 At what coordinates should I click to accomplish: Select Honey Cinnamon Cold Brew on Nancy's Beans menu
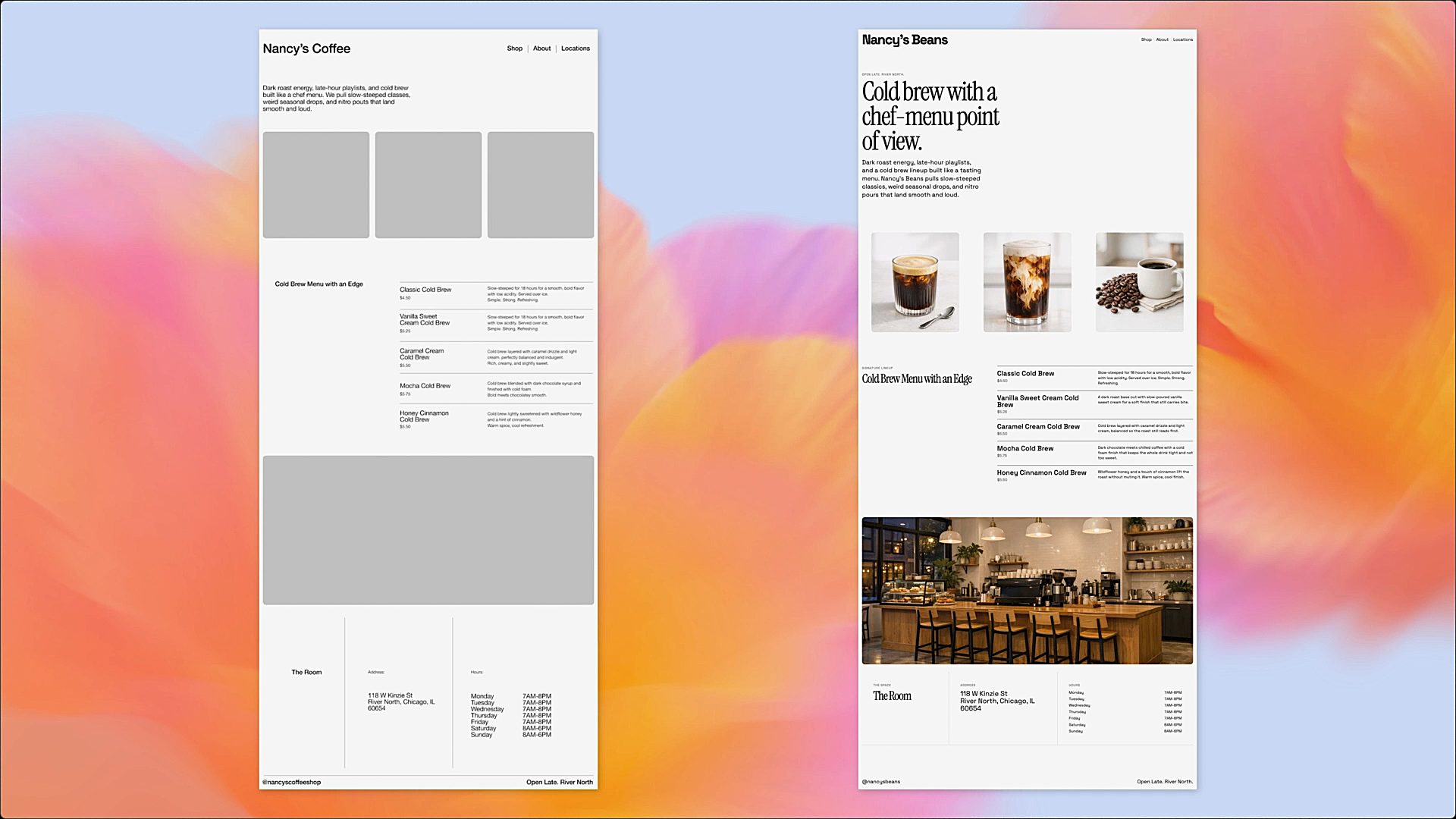coord(1041,472)
